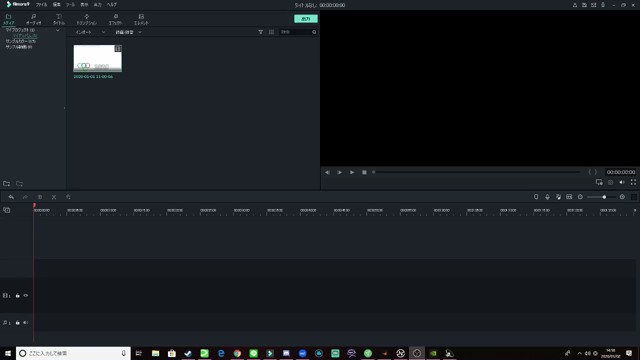The width and height of the screenshot is (640, 360).
Task: Toggle the lock on video track 1
Action: click(18, 295)
